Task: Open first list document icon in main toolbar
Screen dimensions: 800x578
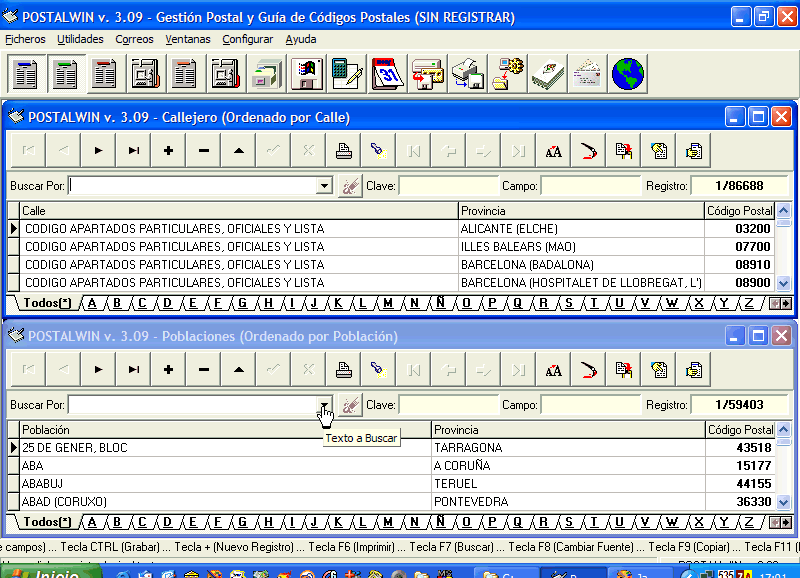Action: click(27, 74)
